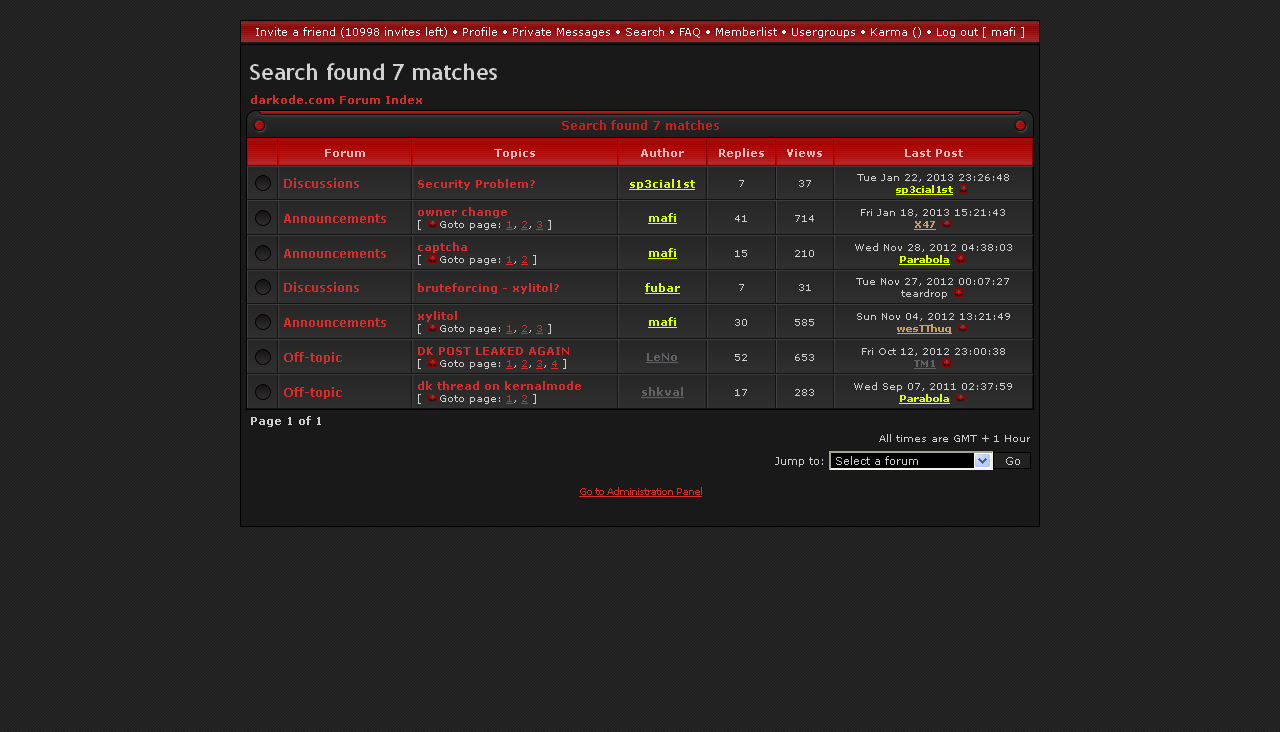
Task: Click the Log out [ mafi ] link
Action: 980,32
